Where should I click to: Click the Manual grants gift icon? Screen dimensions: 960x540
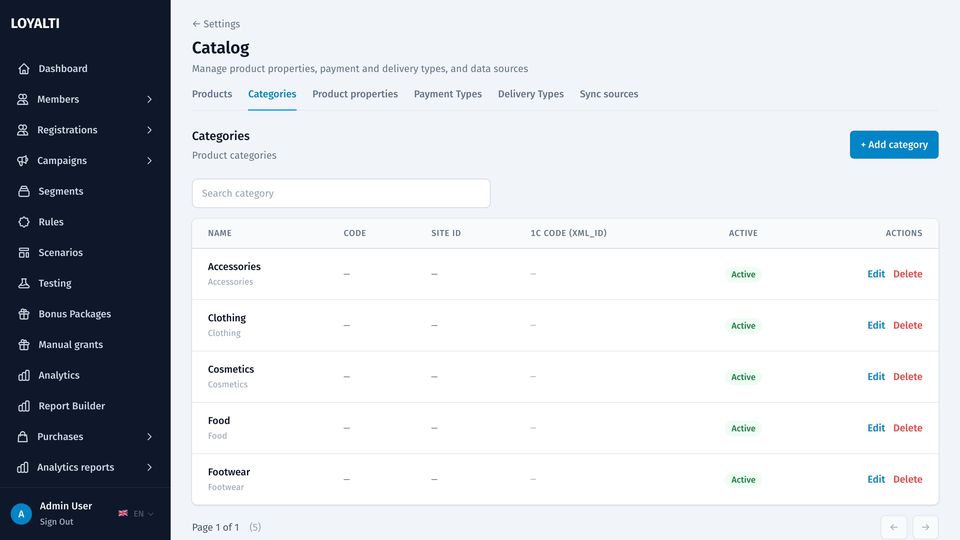point(24,344)
